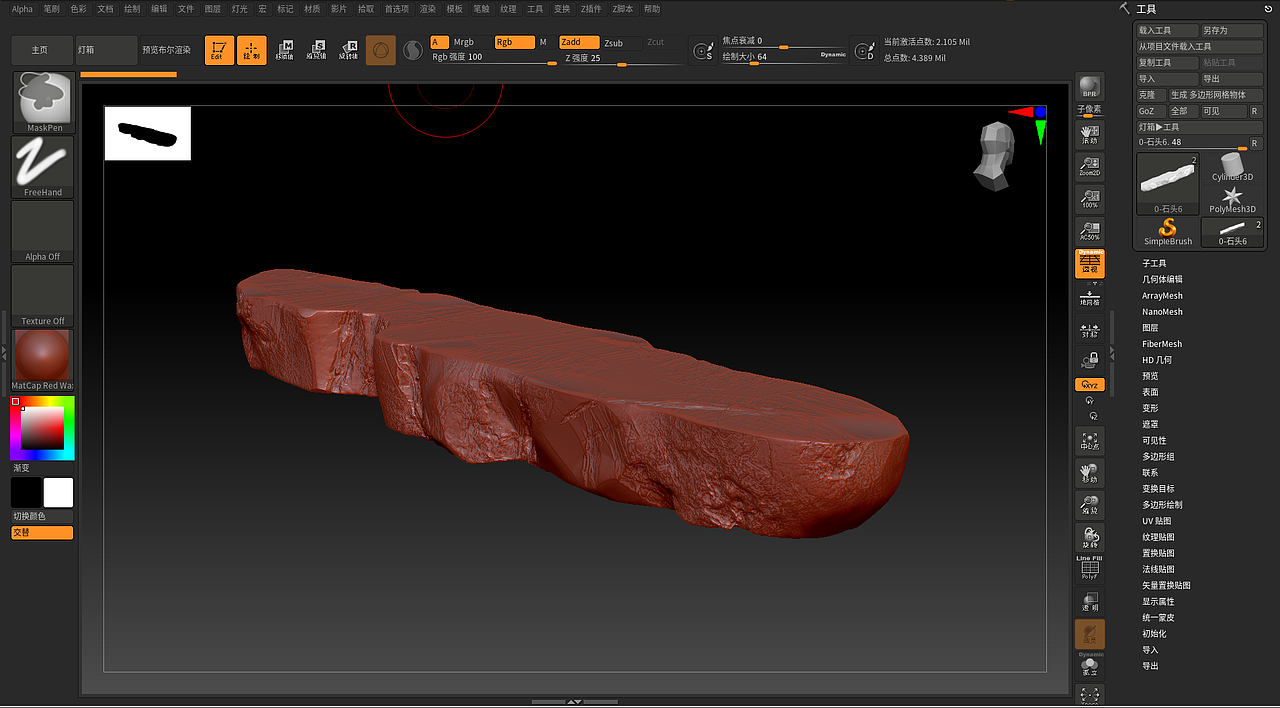Open the 笔刷 brush menu
Viewport: 1280px width, 708px height.
tap(51, 9)
